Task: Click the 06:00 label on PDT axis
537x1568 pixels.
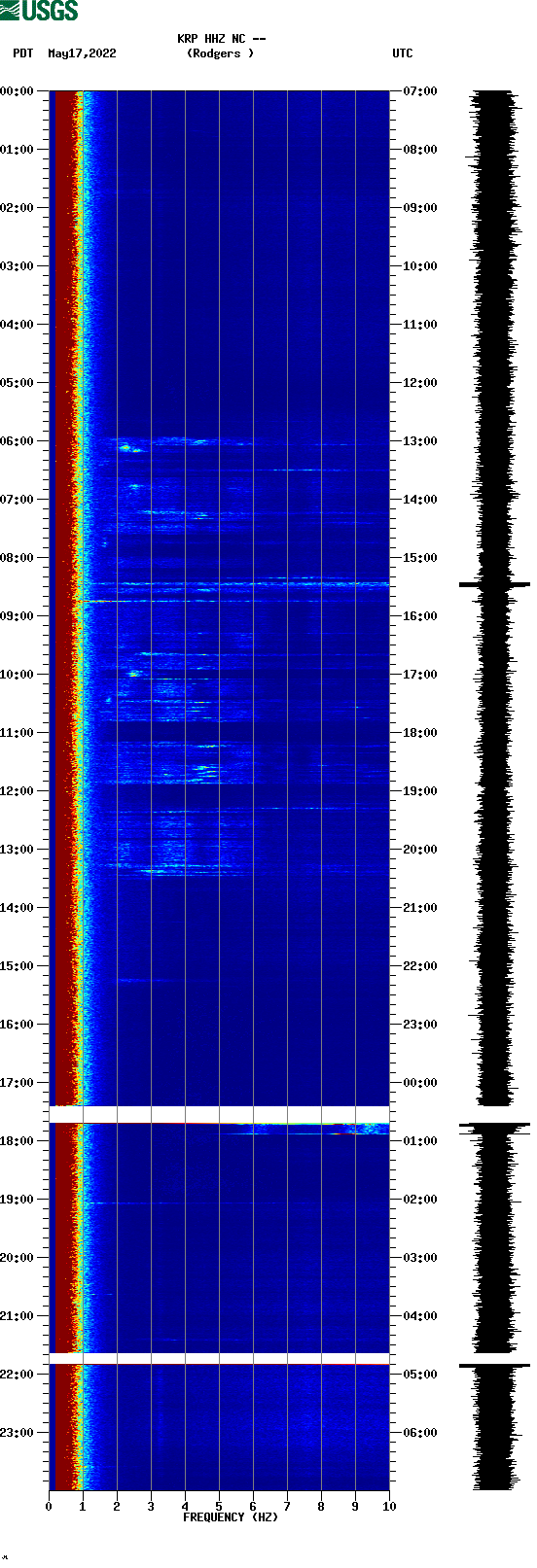Action: [x=18, y=441]
